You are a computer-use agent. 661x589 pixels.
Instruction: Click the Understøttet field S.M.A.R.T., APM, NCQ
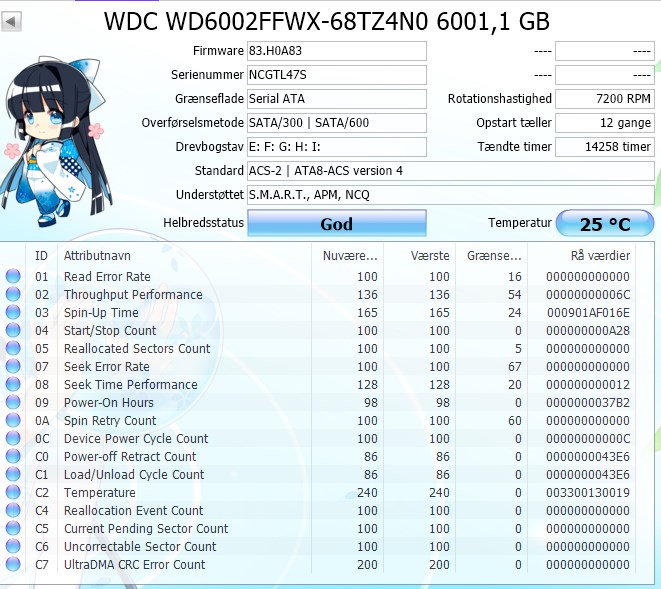click(x=451, y=195)
